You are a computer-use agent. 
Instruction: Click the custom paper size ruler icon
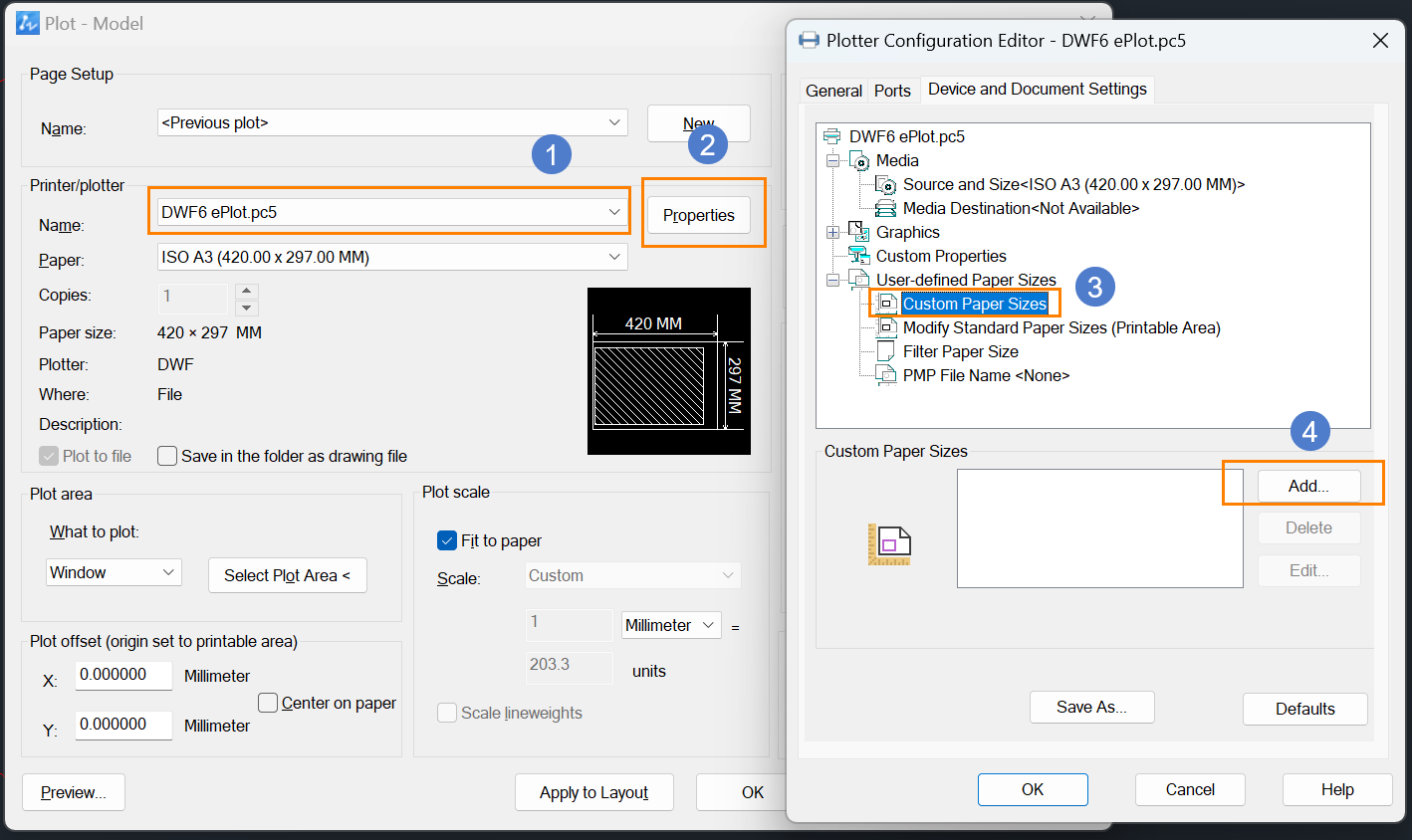[x=889, y=544]
